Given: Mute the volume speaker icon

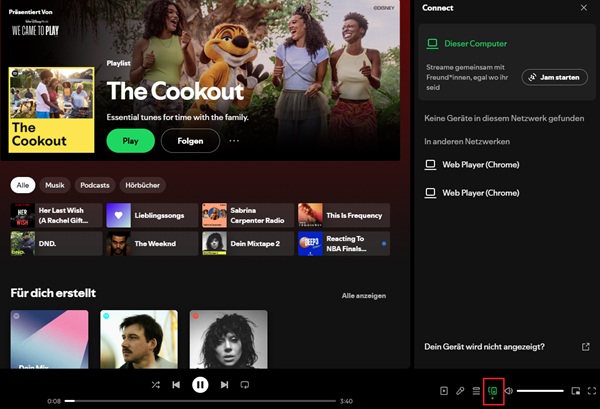Looking at the screenshot, I should pos(509,391).
